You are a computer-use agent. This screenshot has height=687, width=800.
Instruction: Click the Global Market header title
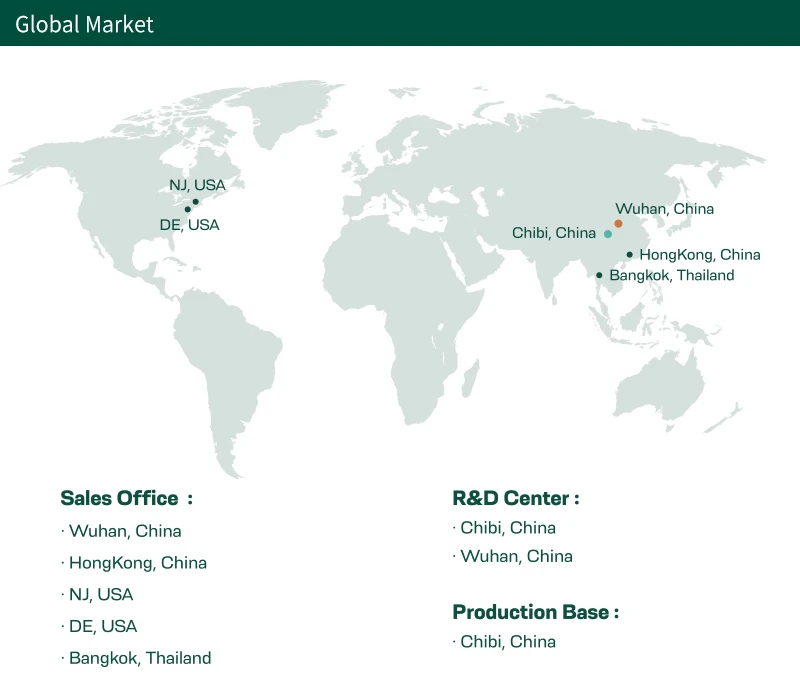(x=84, y=24)
